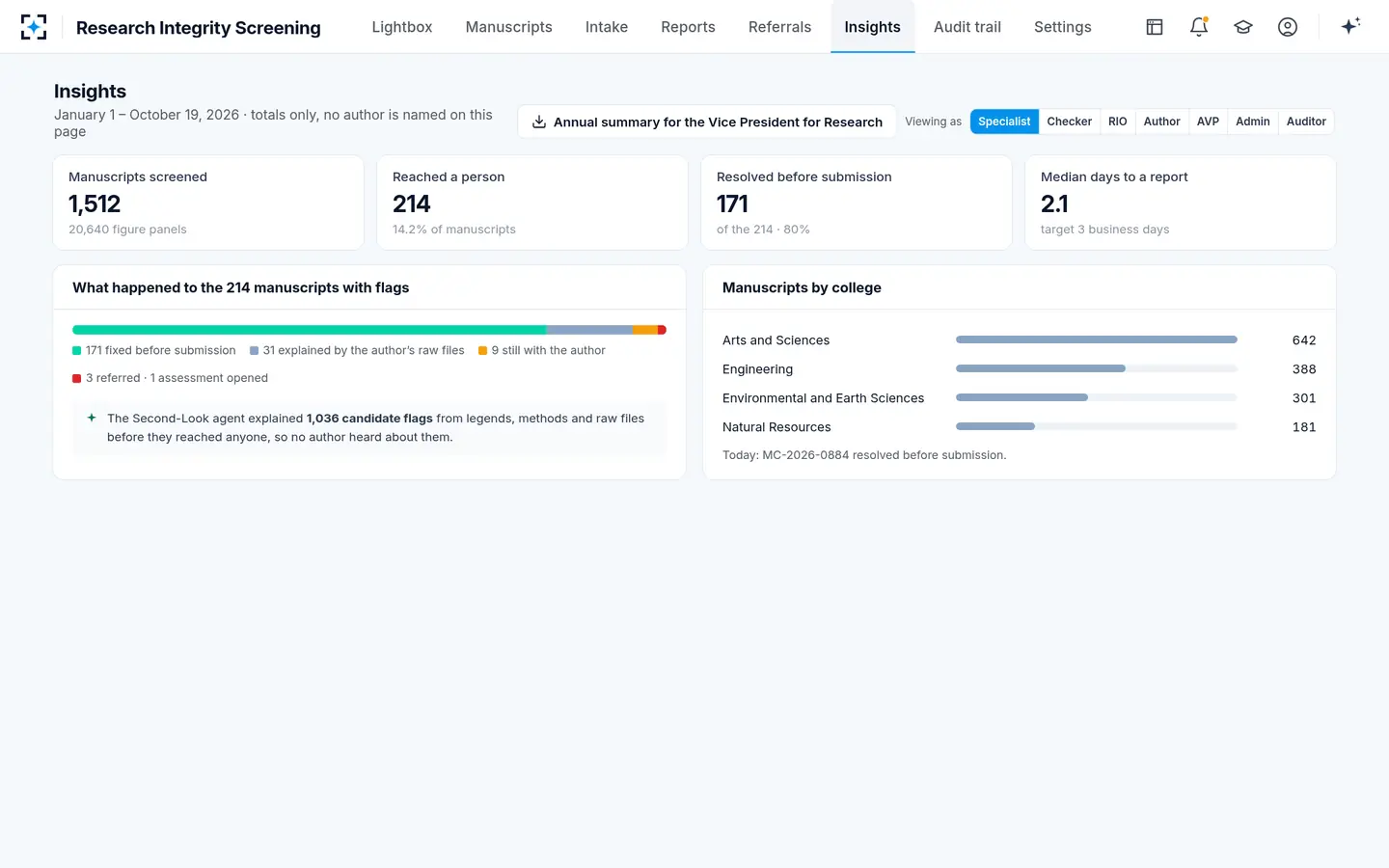Click the Natural Resources bar

tap(995, 426)
